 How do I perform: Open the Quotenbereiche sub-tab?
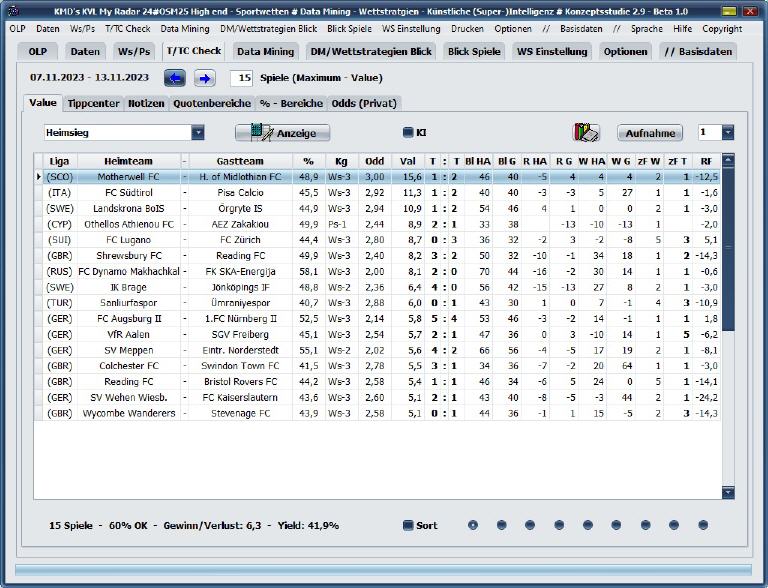[212, 103]
